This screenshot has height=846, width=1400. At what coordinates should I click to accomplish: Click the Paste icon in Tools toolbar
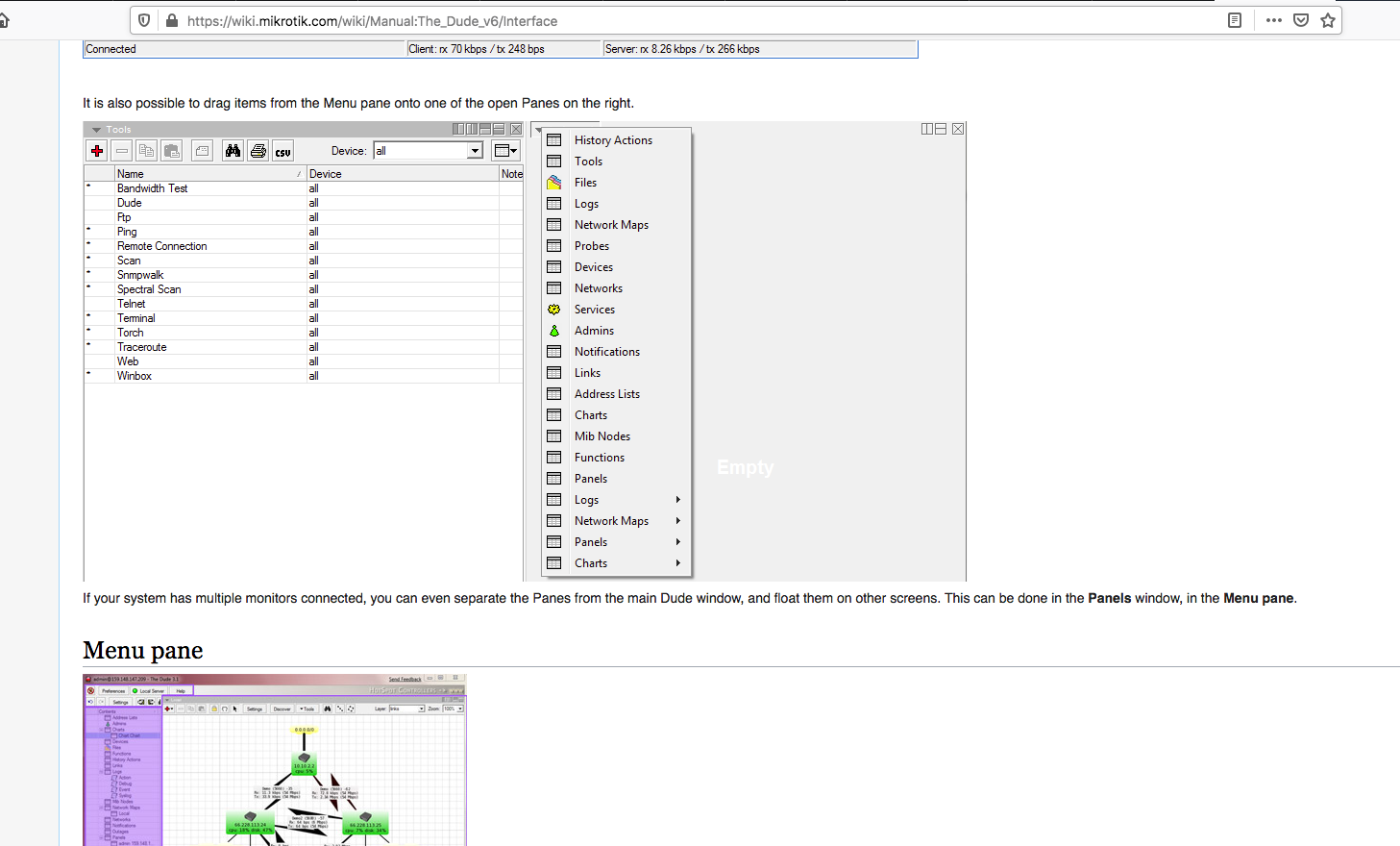(x=172, y=151)
